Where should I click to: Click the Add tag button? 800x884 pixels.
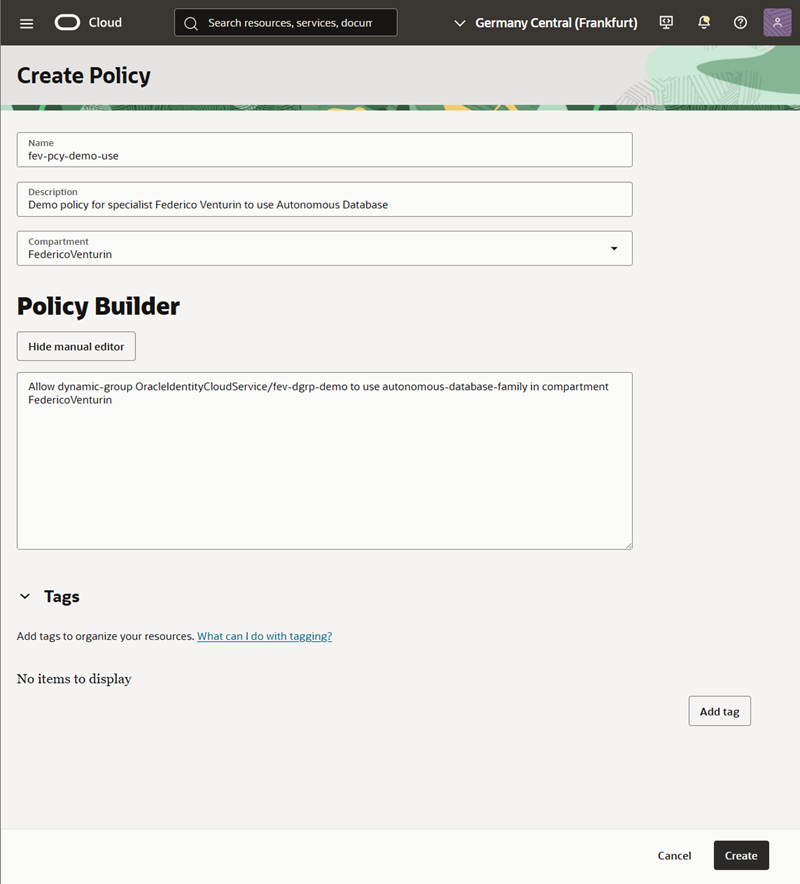point(719,711)
